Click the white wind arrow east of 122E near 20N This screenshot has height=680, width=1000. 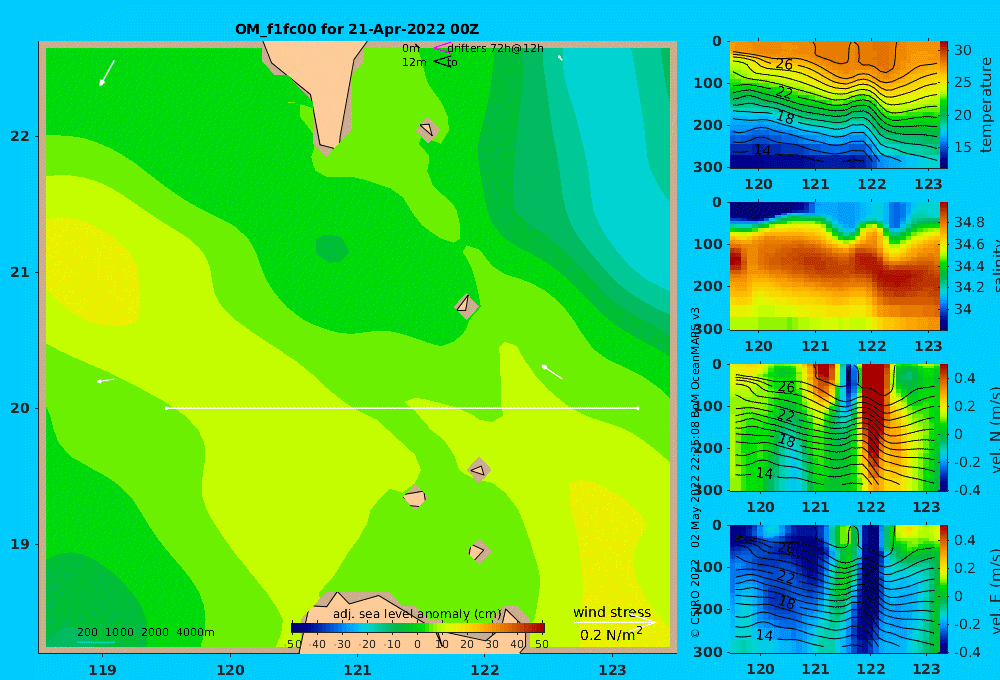click(x=552, y=372)
